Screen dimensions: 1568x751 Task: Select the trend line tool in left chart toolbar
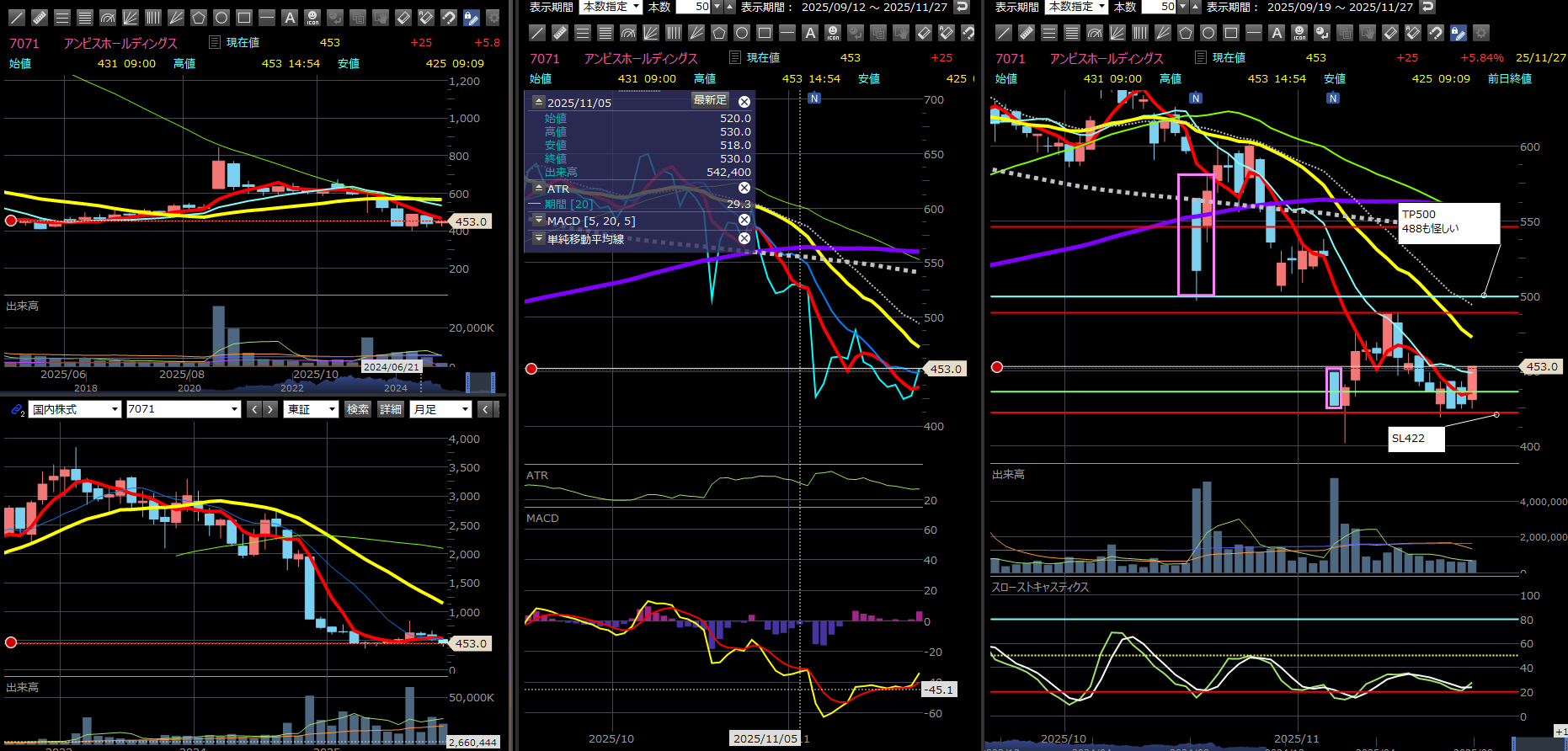(16, 17)
